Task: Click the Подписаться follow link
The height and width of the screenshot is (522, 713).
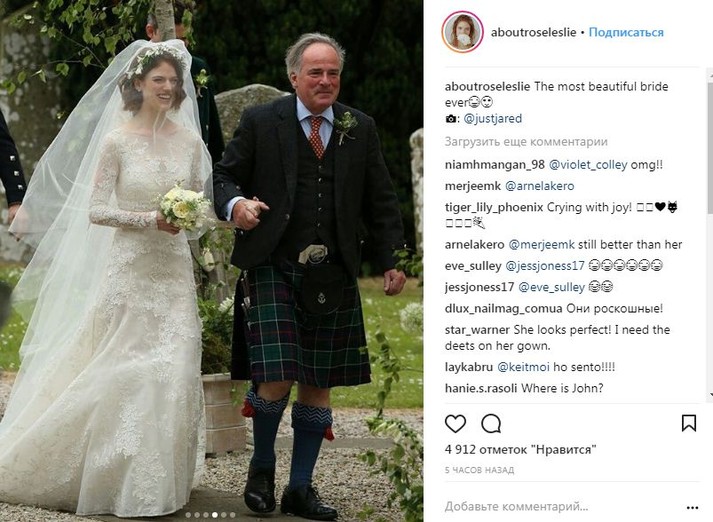Action: [x=626, y=32]
